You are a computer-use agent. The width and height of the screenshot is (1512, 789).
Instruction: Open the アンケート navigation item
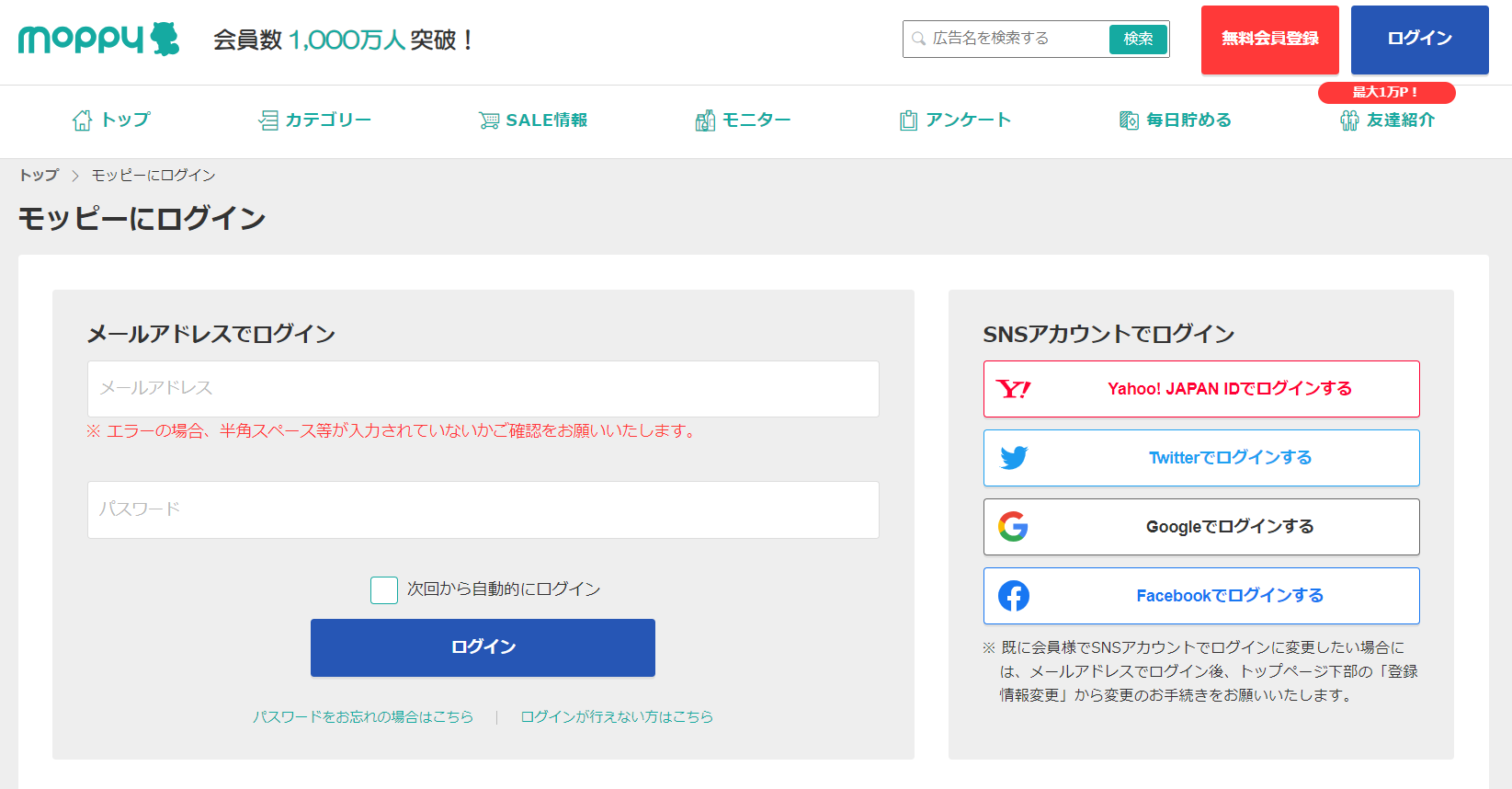(x=955, y=120)
